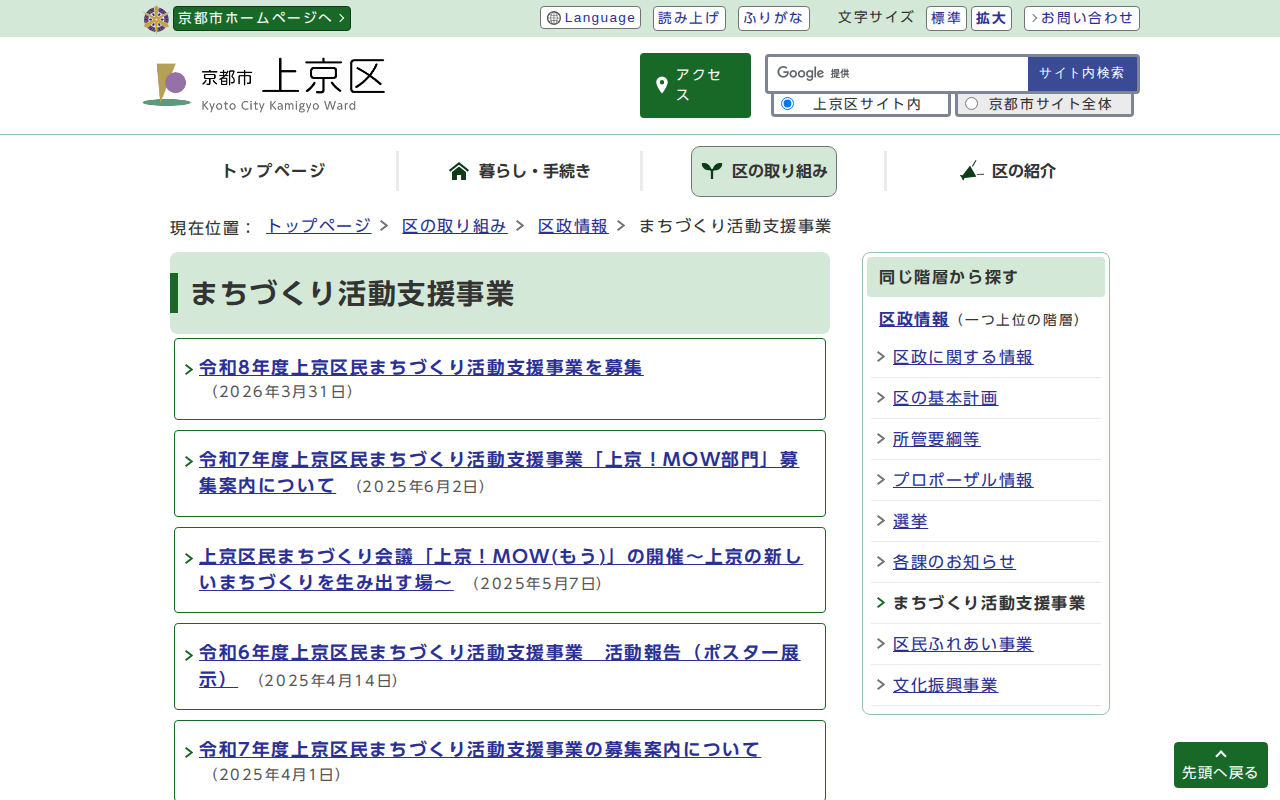This screenshot has height=800, width=1280.
Task: Click the Kyoto City emblem icon
Action: coord(156,19)
